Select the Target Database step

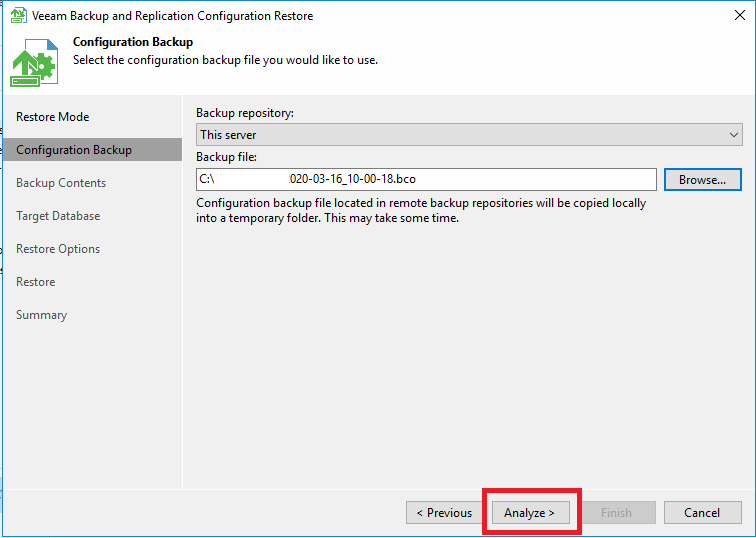pyautogui.click(x=58, y=215)
